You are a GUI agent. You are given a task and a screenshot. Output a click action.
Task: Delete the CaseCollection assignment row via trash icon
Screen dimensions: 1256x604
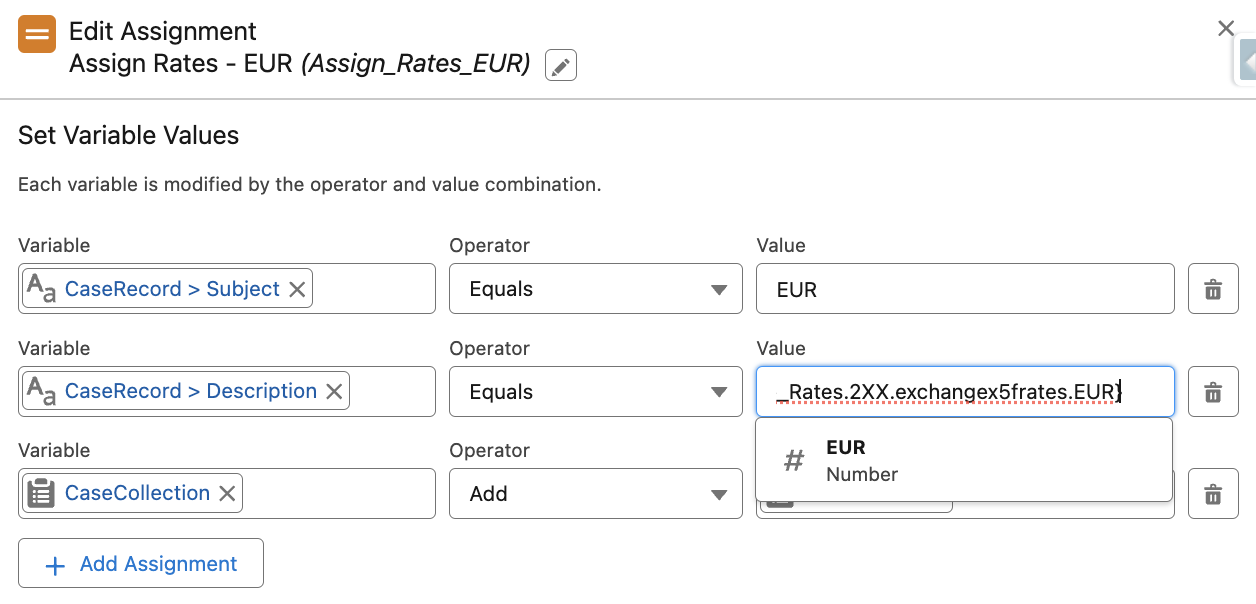(x=1213, y=493)
